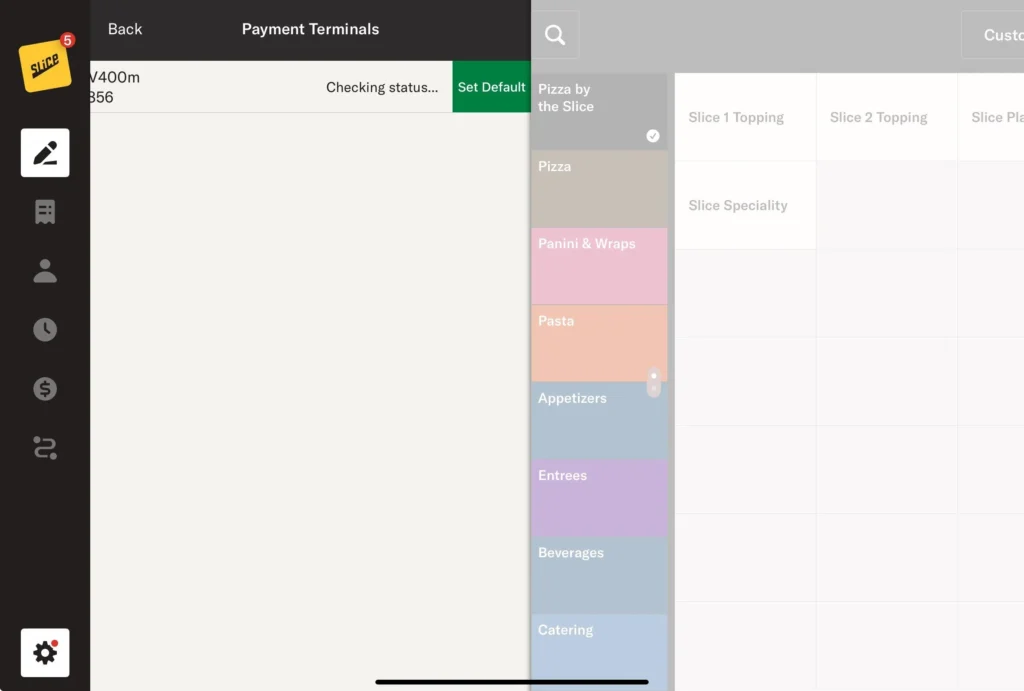The height and width of the screenshot is (691, 1024).
Task: Go back from Payment Terminals
Action: pos(125,29)
